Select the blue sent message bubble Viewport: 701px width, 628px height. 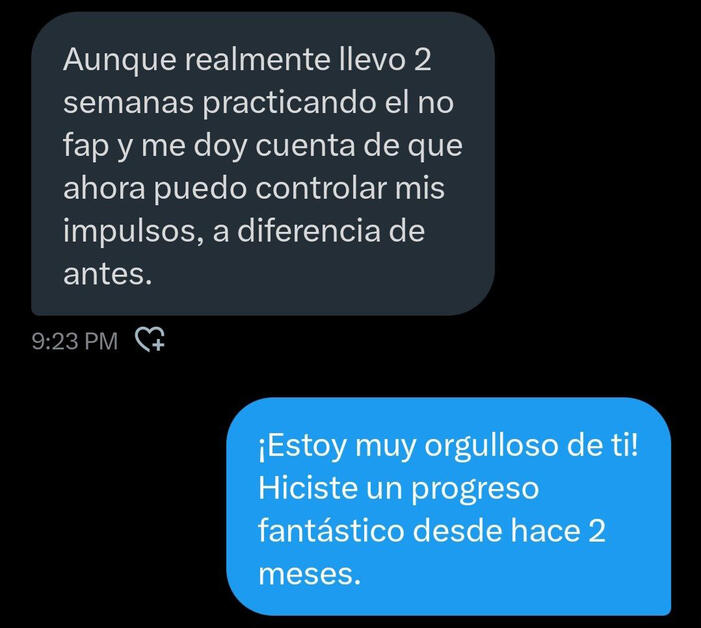pos(449,506)
